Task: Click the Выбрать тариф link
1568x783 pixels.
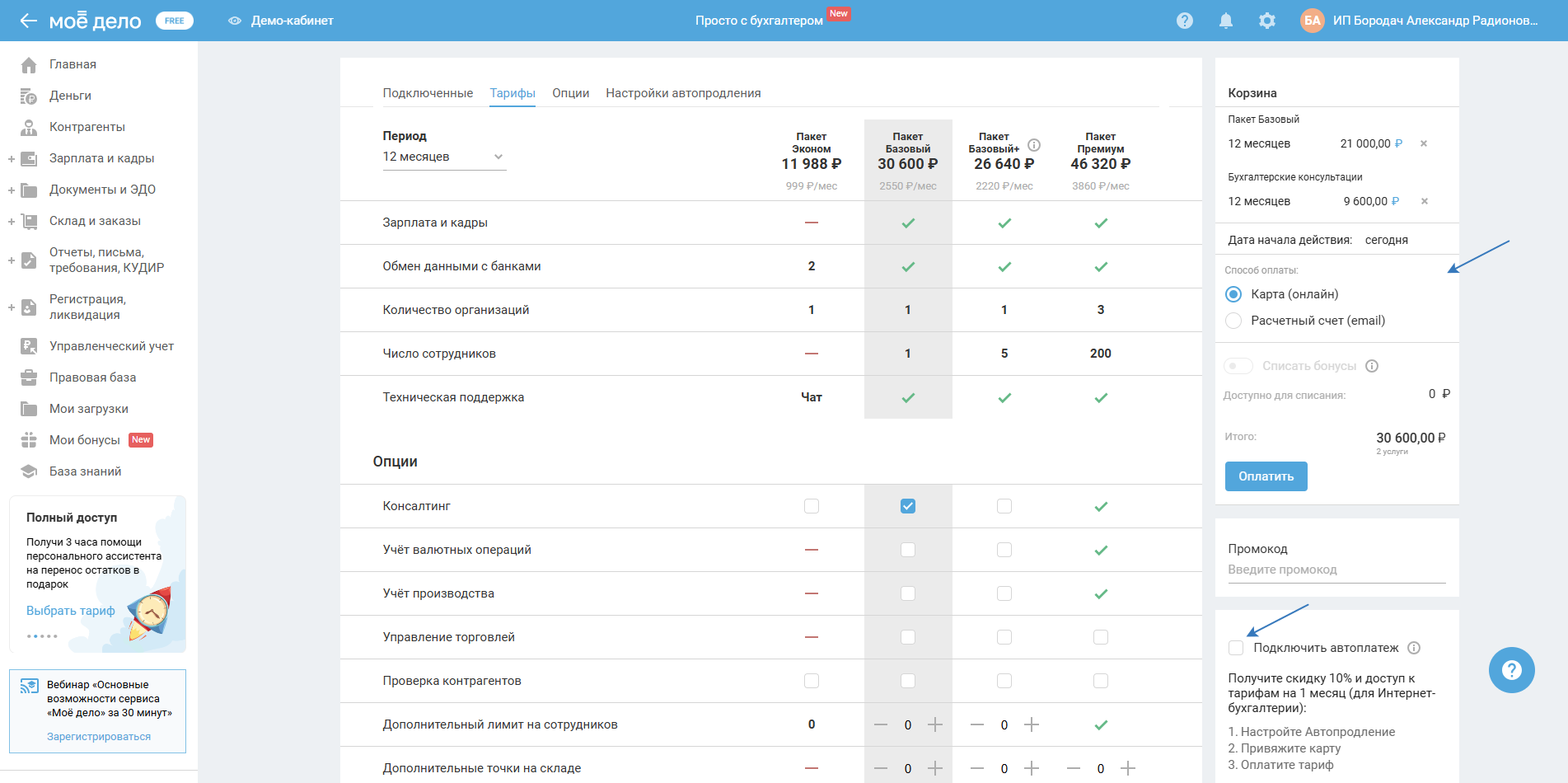Action: click(71, 611)
